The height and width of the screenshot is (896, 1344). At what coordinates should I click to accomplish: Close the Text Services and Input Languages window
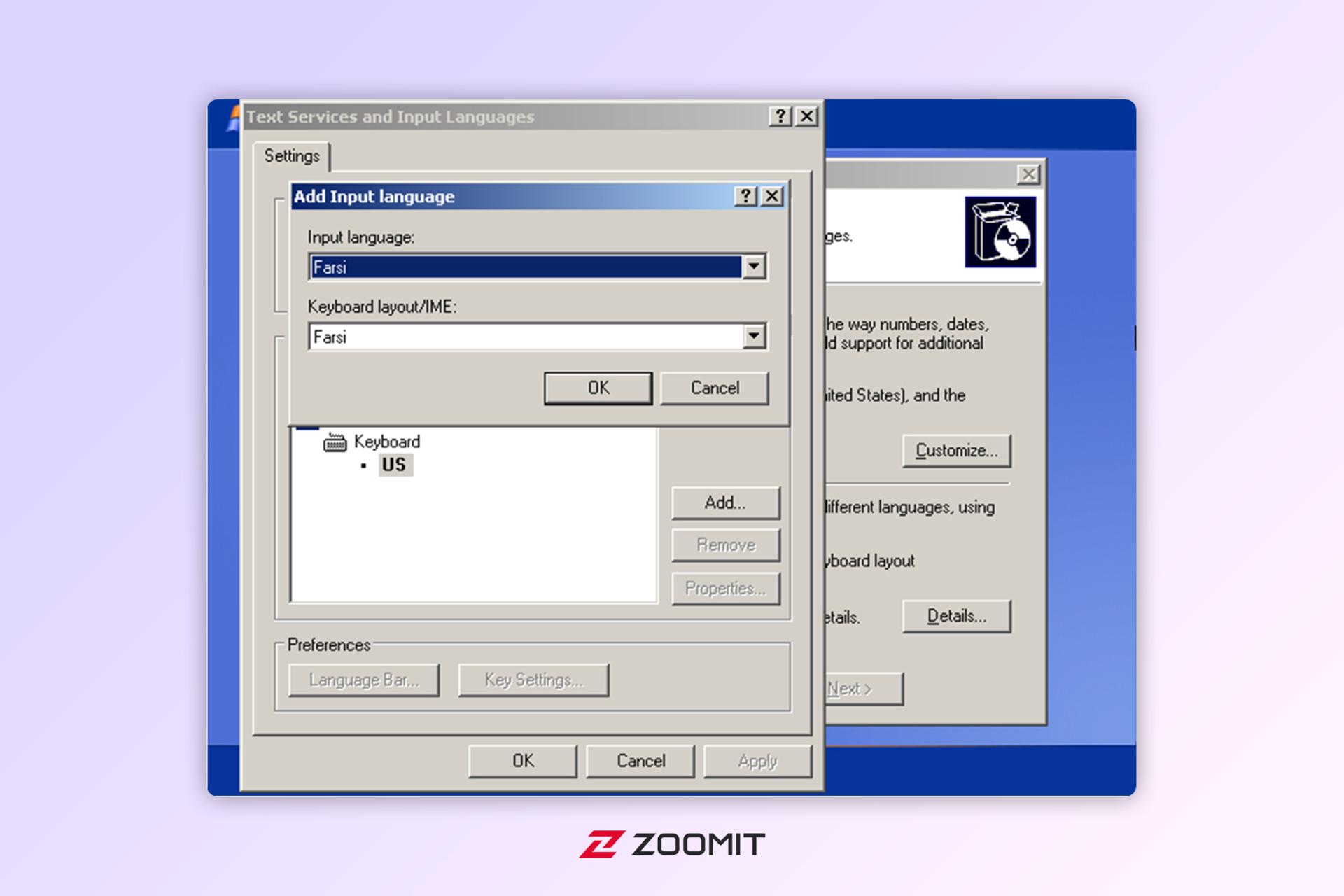click(807, 116)
